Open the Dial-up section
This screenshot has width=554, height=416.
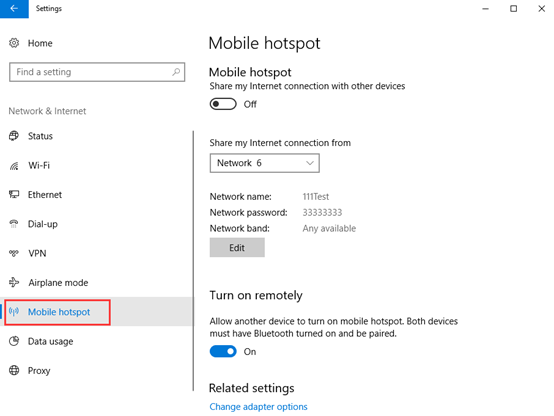[x=43, y=224]
